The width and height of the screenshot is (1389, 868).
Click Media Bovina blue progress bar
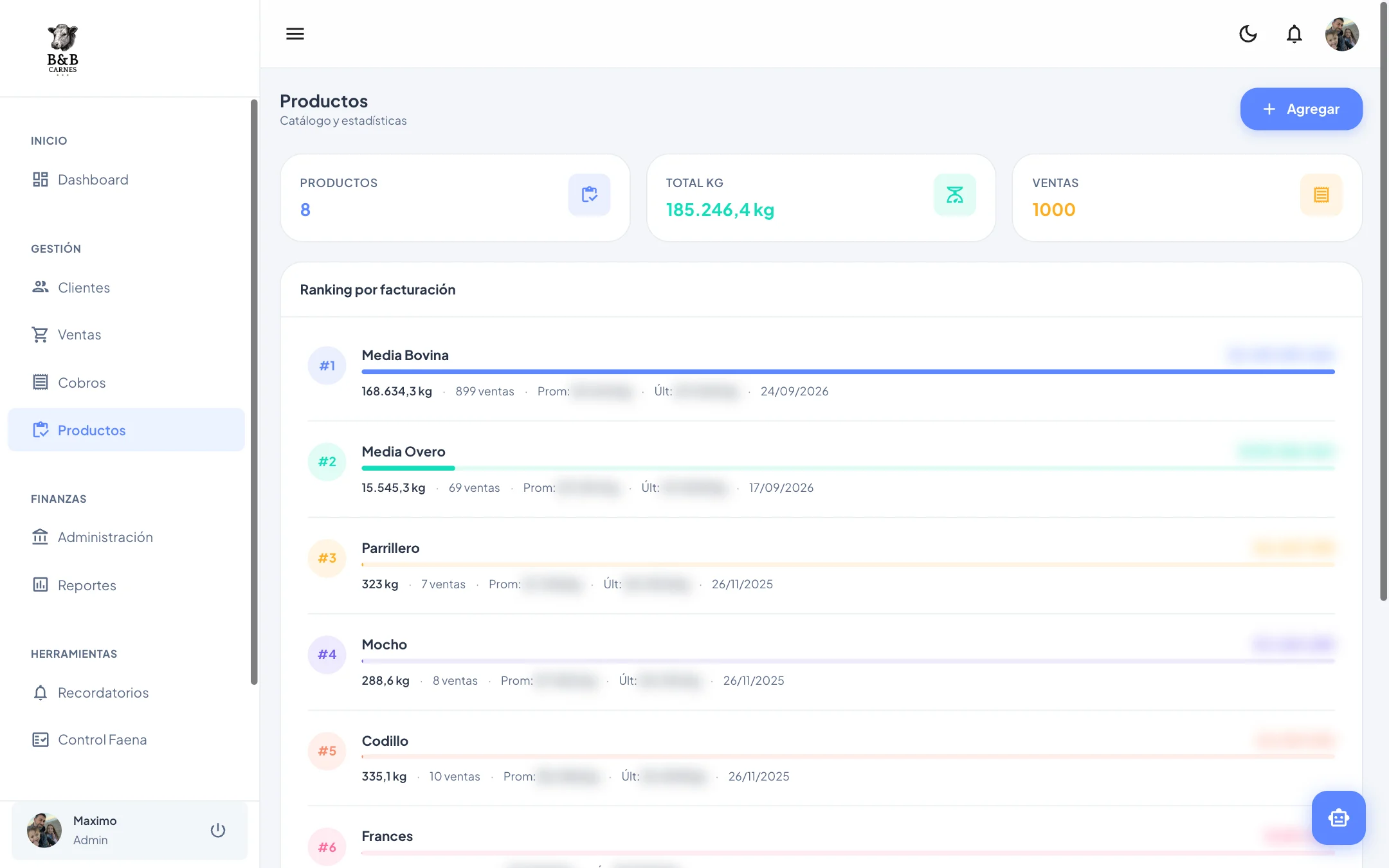848,372
